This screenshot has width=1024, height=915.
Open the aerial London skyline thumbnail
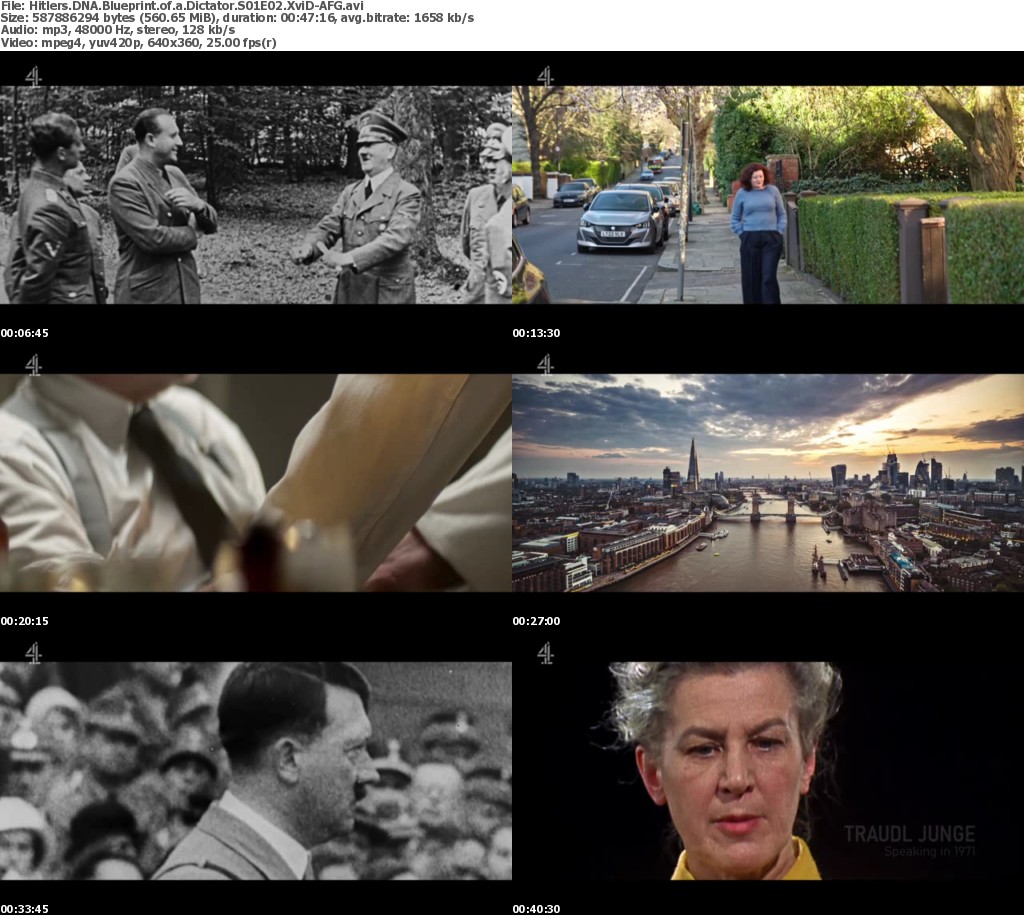coord(768,483)
